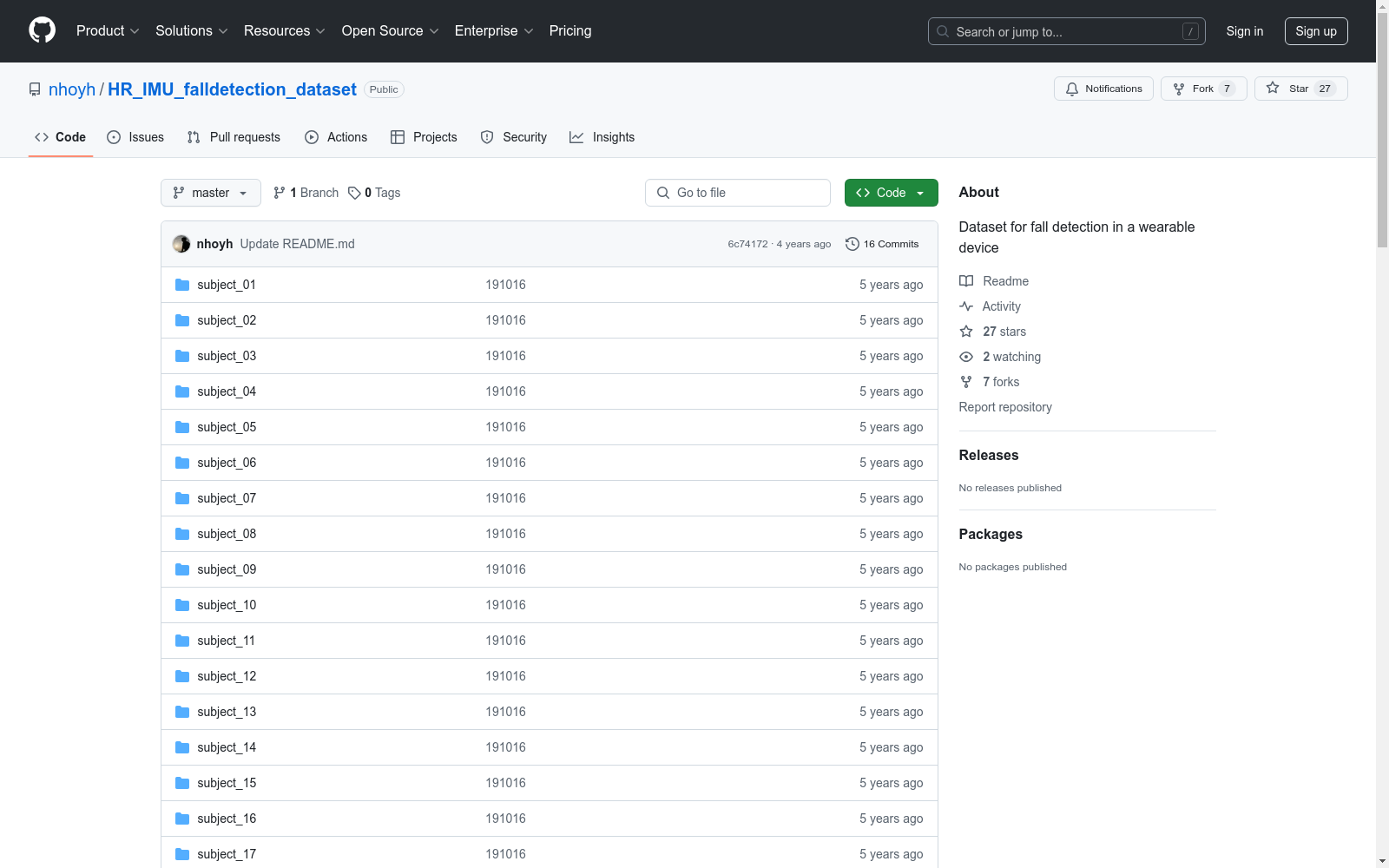1389x868 pixels.
Task: Open the commit history clock icon
Action: [852, 244]
